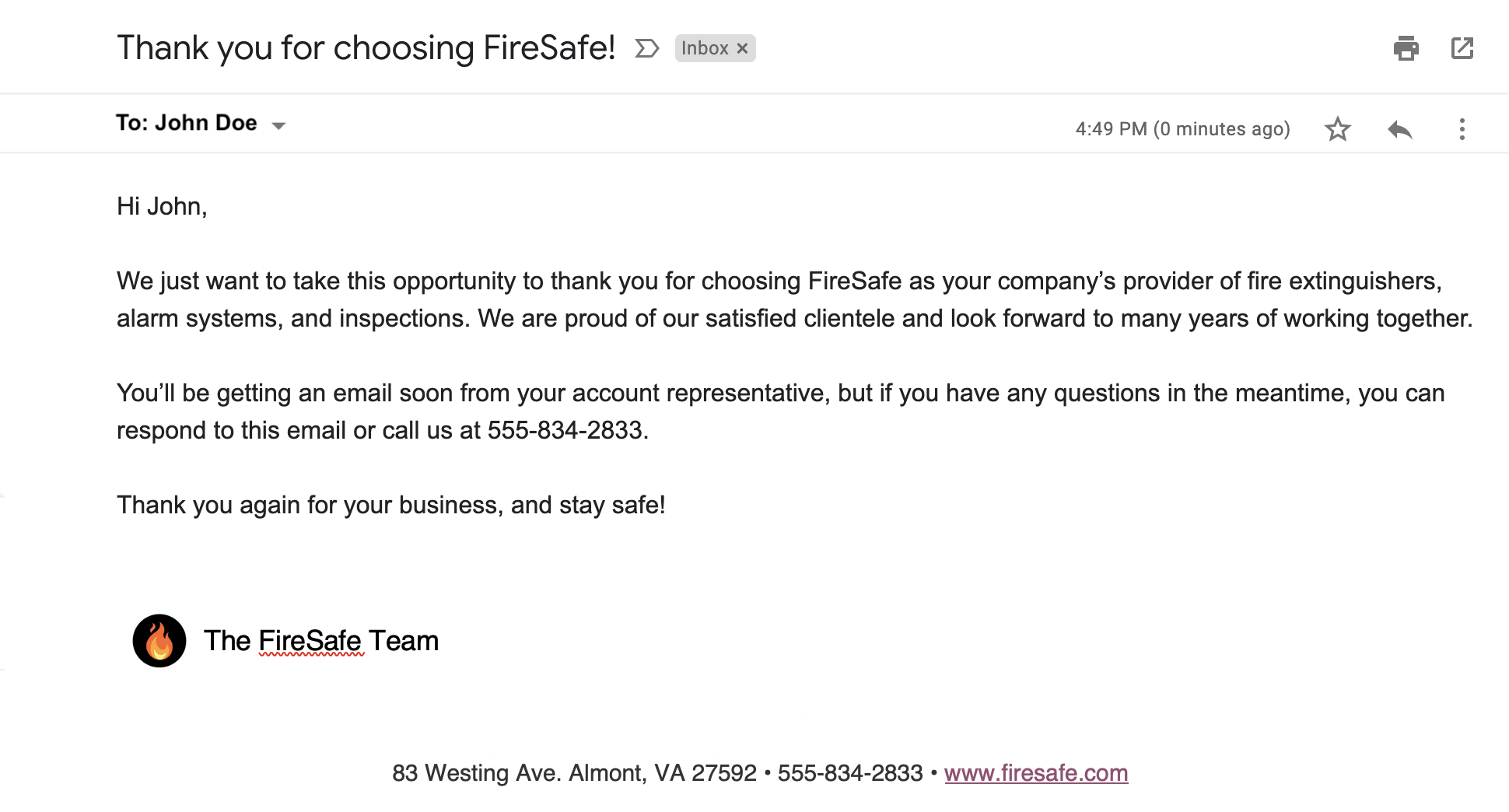Click The FireSafe Team signature text

pyautogui.click(x=320, y=641)
